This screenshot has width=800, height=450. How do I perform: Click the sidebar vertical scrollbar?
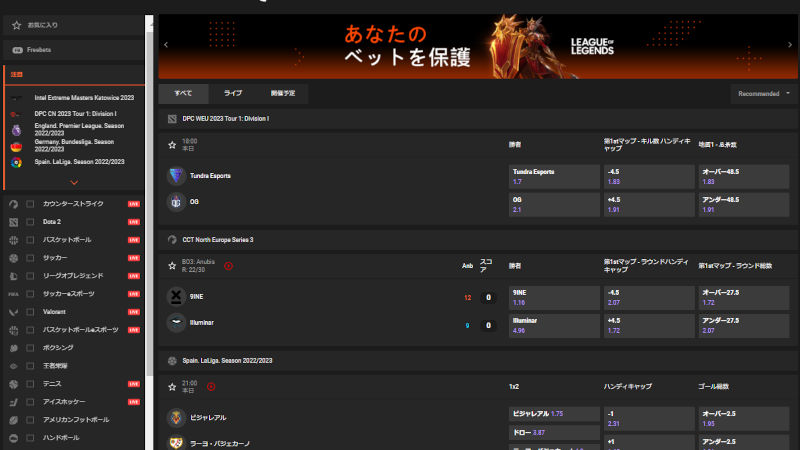(150, 200)
